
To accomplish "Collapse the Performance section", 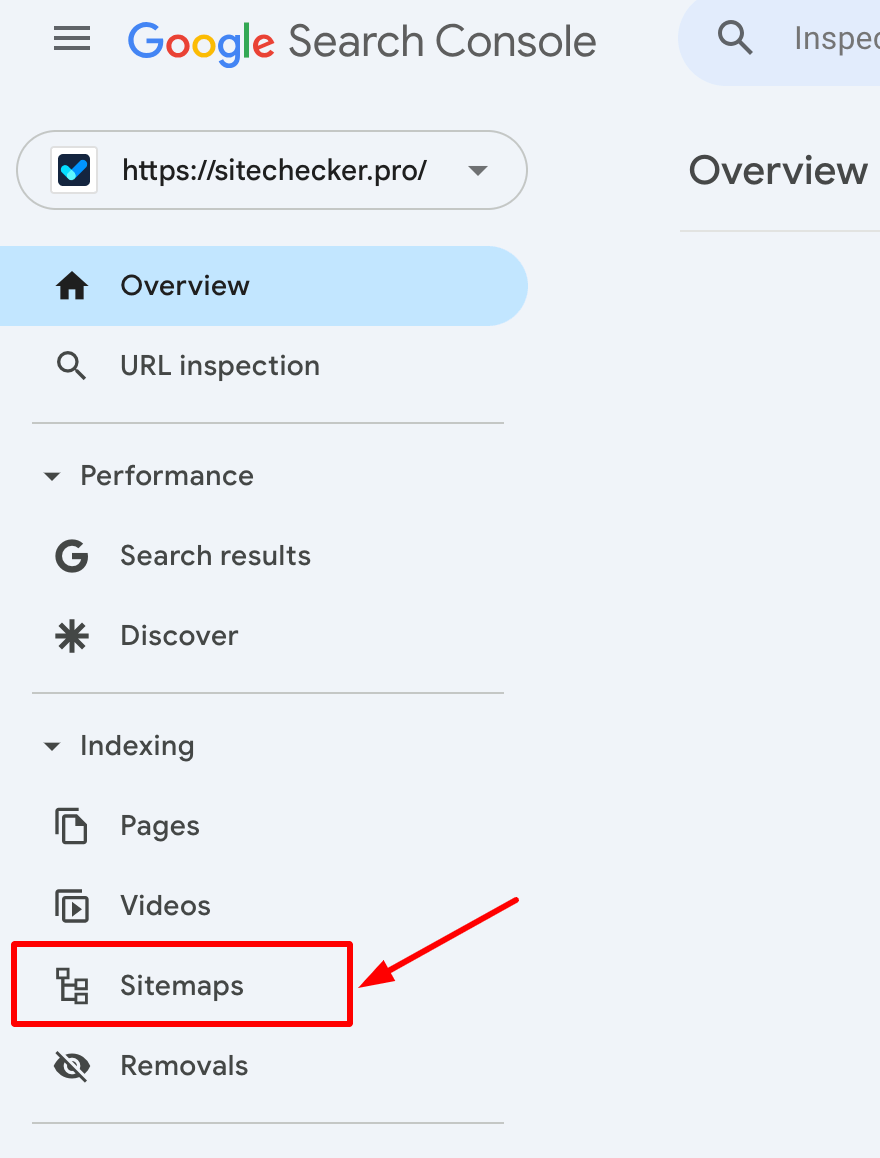I will click(x=52, y=477).
